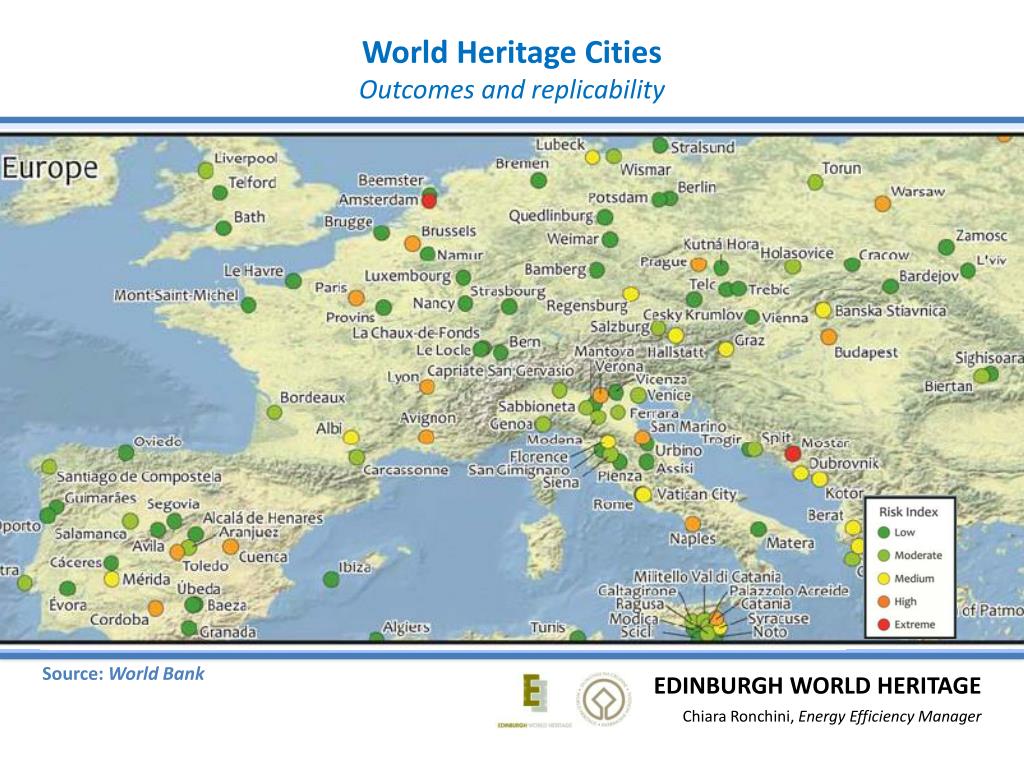1024x768 pixels.
Task: Click the green Bath marker
Action: (x=223, y=228)
